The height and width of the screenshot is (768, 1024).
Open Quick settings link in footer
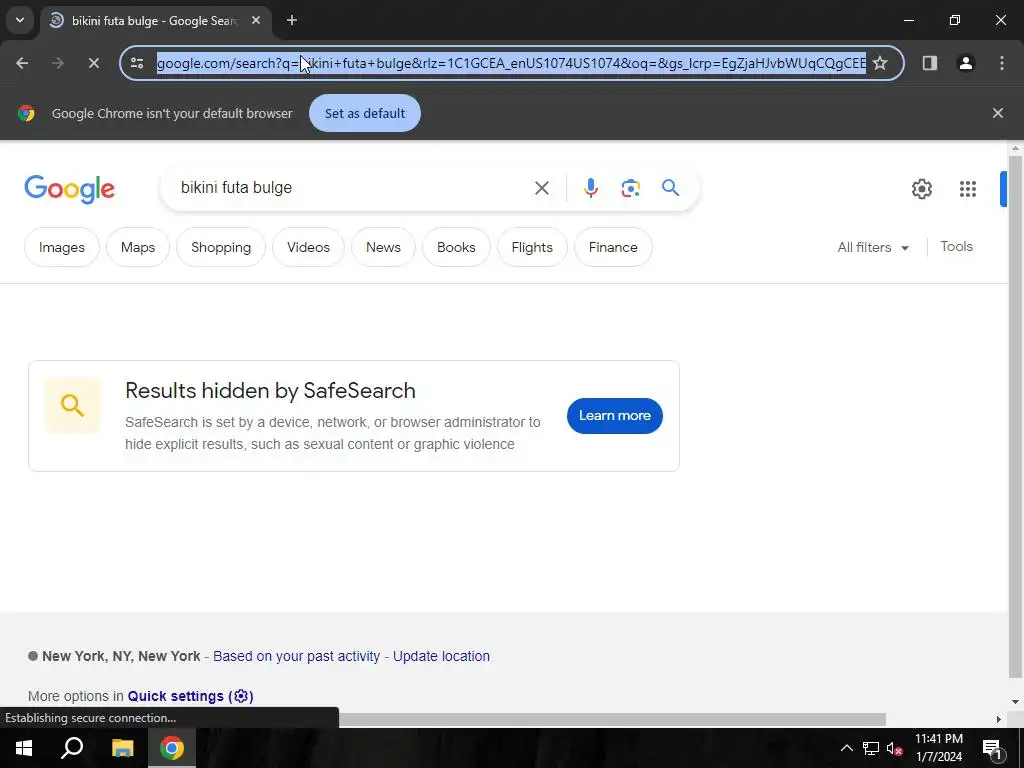pyautogui.click(x=190, y=696)
